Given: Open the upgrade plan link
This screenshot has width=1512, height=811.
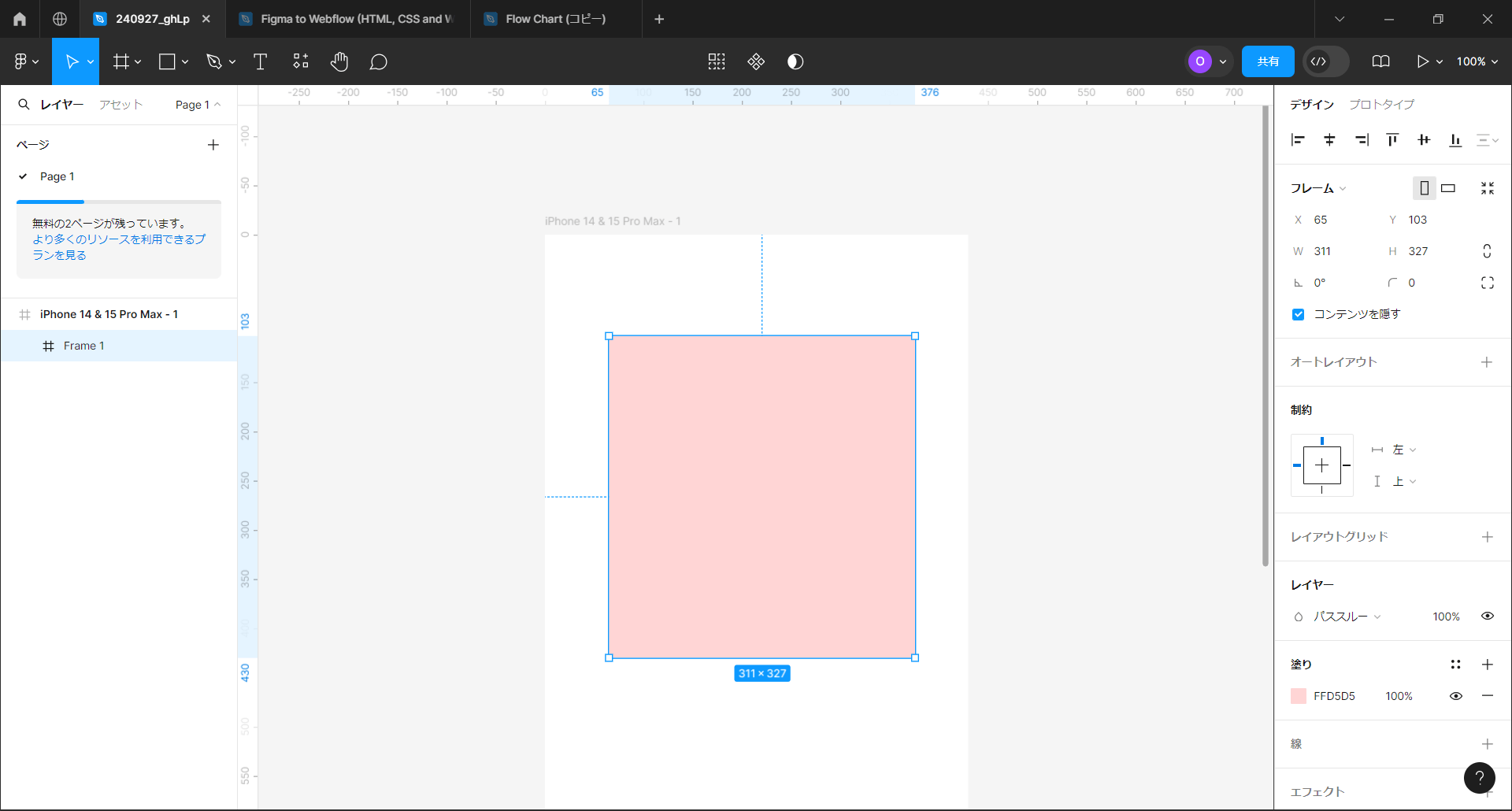Looking at the screenshot, I should (119, 246).
